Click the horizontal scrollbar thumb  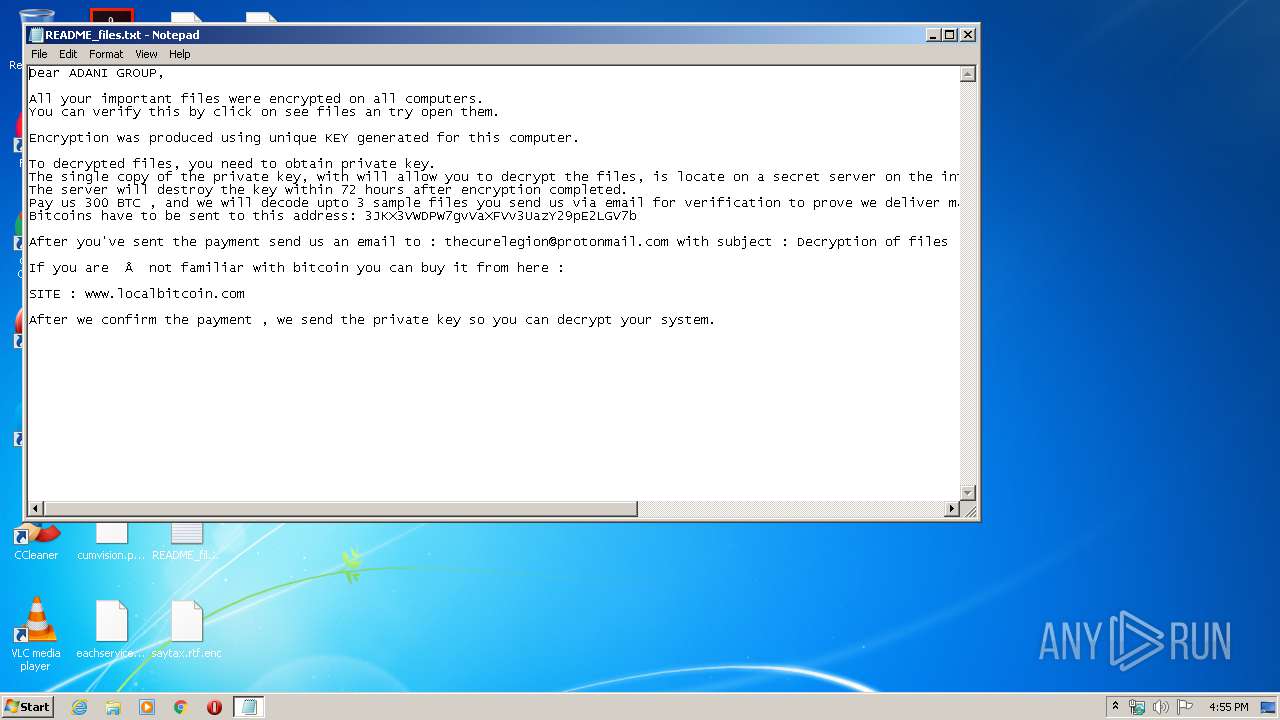pos(340,509)
